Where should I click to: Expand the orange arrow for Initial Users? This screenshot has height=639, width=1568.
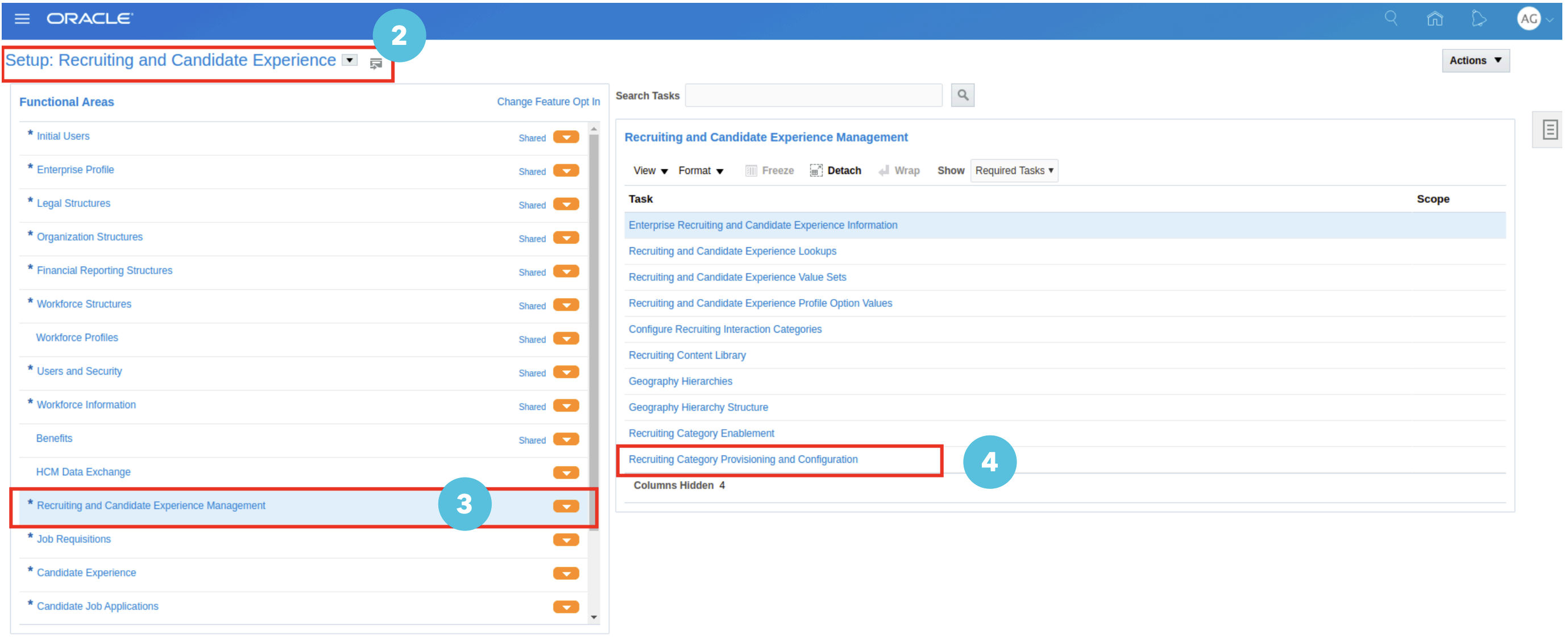566,138
